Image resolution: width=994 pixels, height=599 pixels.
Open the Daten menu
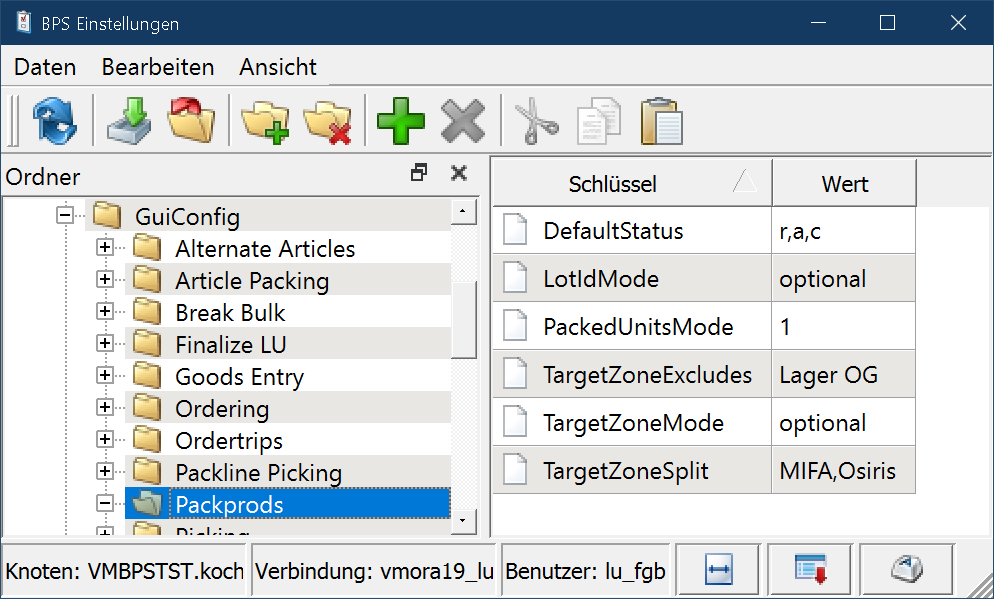click(x=45, y=67)
